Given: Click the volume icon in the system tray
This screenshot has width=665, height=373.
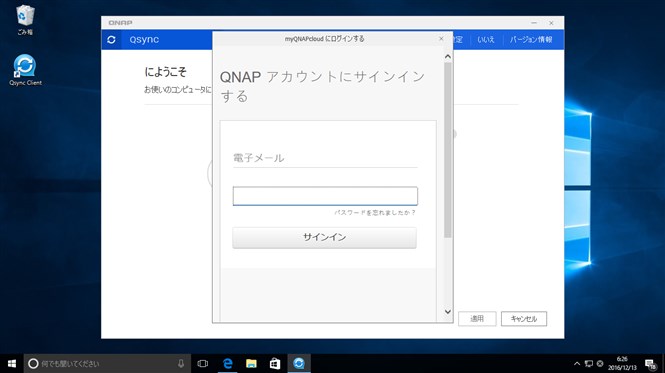Looking at the screenshot, I should click(x=600, y=364).
